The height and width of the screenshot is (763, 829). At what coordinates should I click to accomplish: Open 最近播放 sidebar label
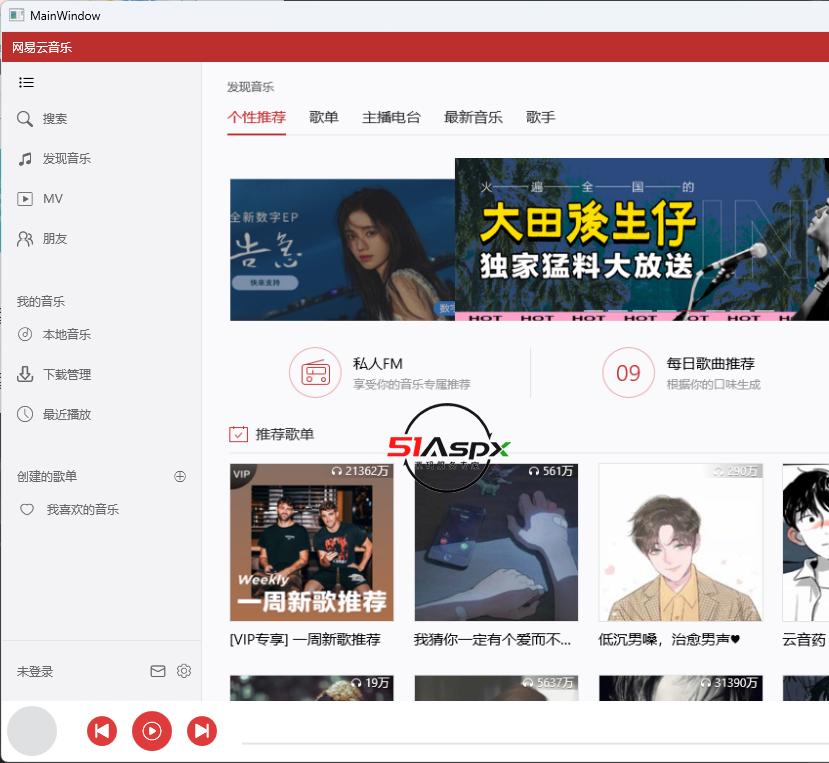(x=67, y=415)
